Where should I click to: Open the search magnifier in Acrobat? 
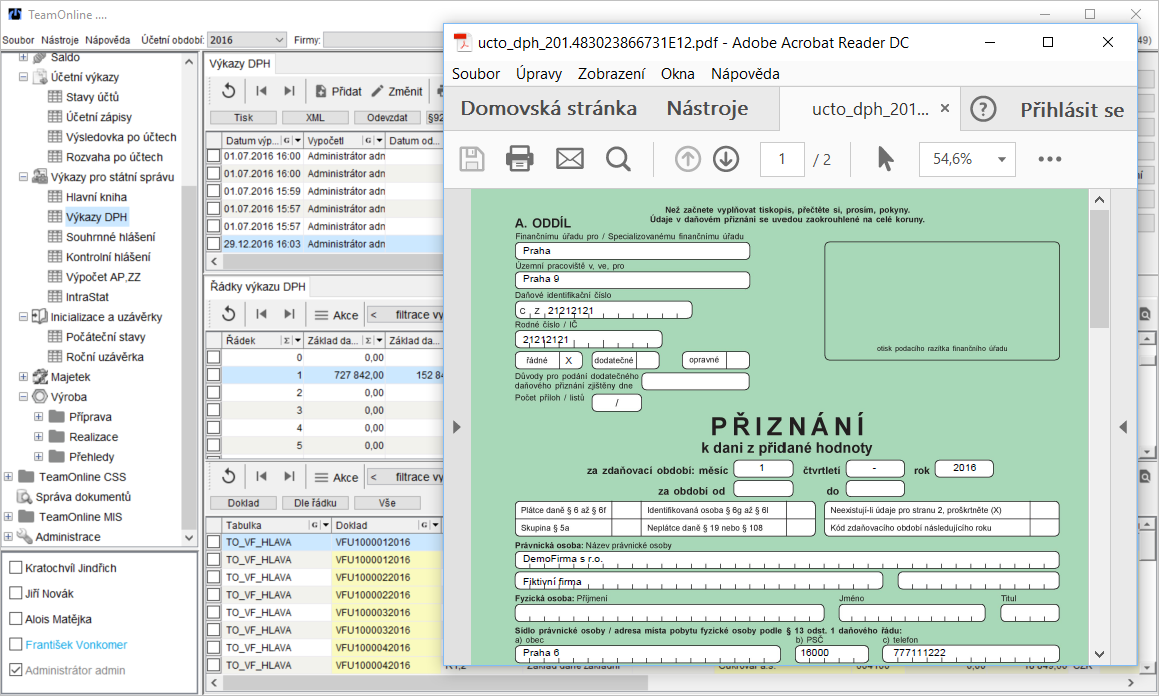coord(618,159)
